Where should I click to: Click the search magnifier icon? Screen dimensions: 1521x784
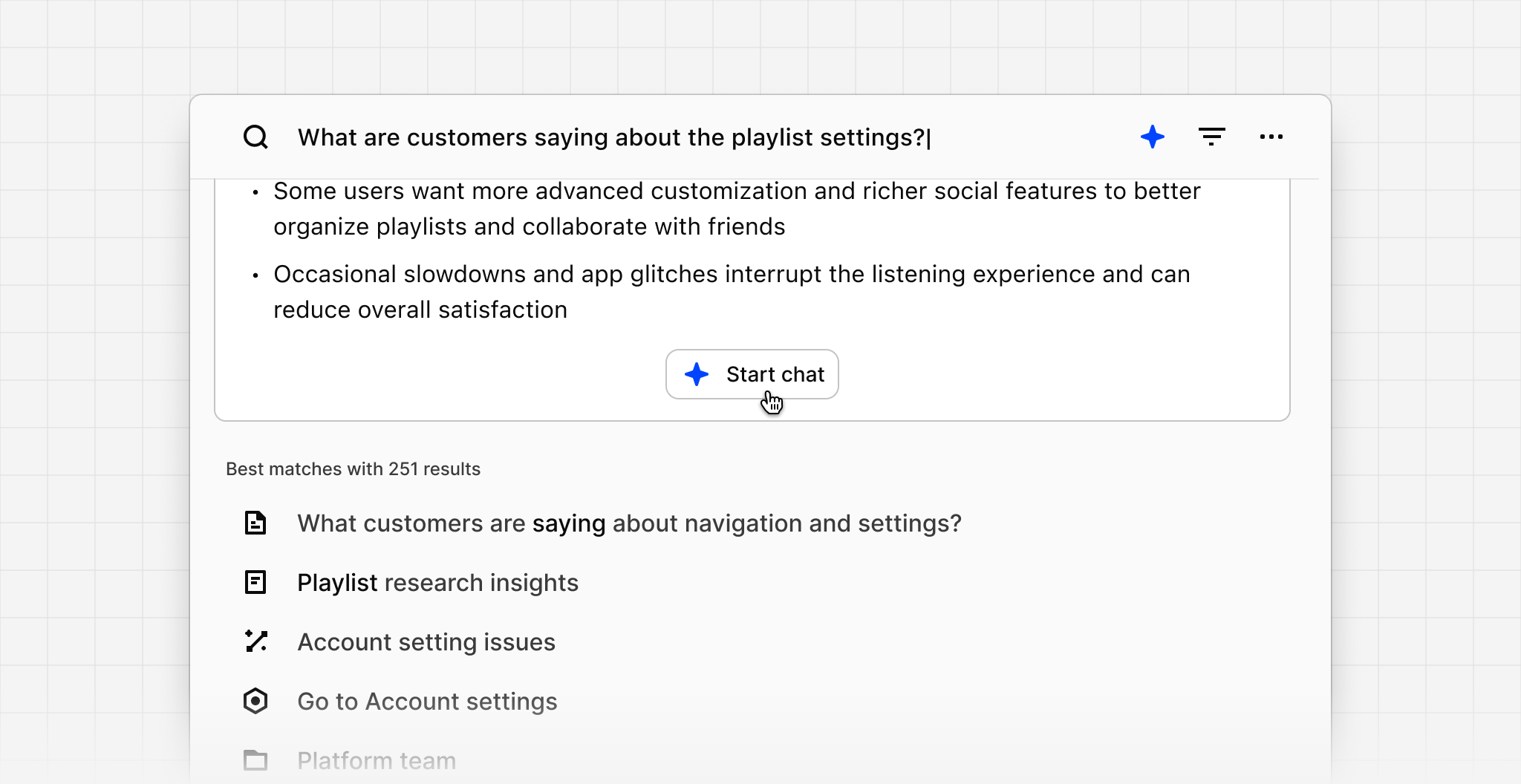point(255,137)
